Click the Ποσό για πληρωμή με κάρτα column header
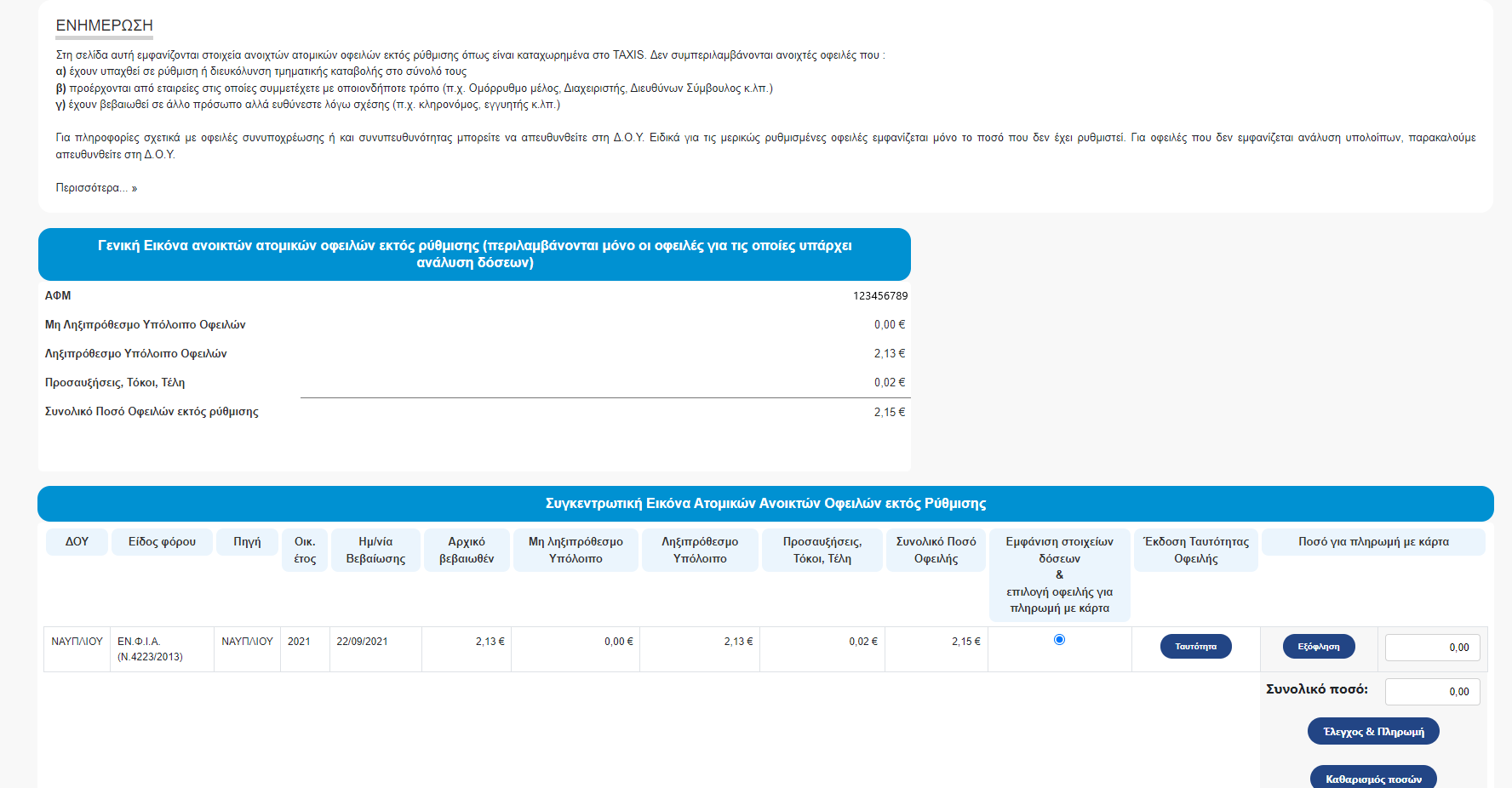Screen dimensions: 1512x788 (1373, 542)
